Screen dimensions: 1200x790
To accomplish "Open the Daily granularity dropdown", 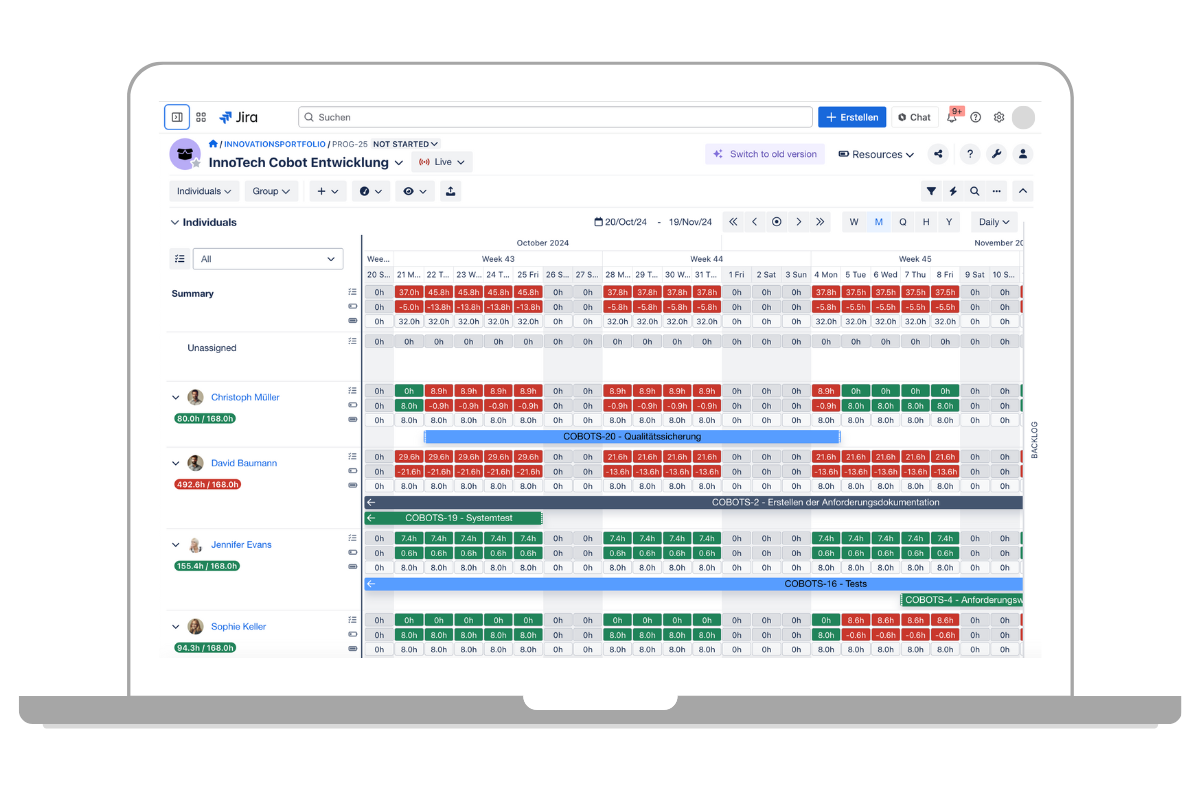I will 995,222.
